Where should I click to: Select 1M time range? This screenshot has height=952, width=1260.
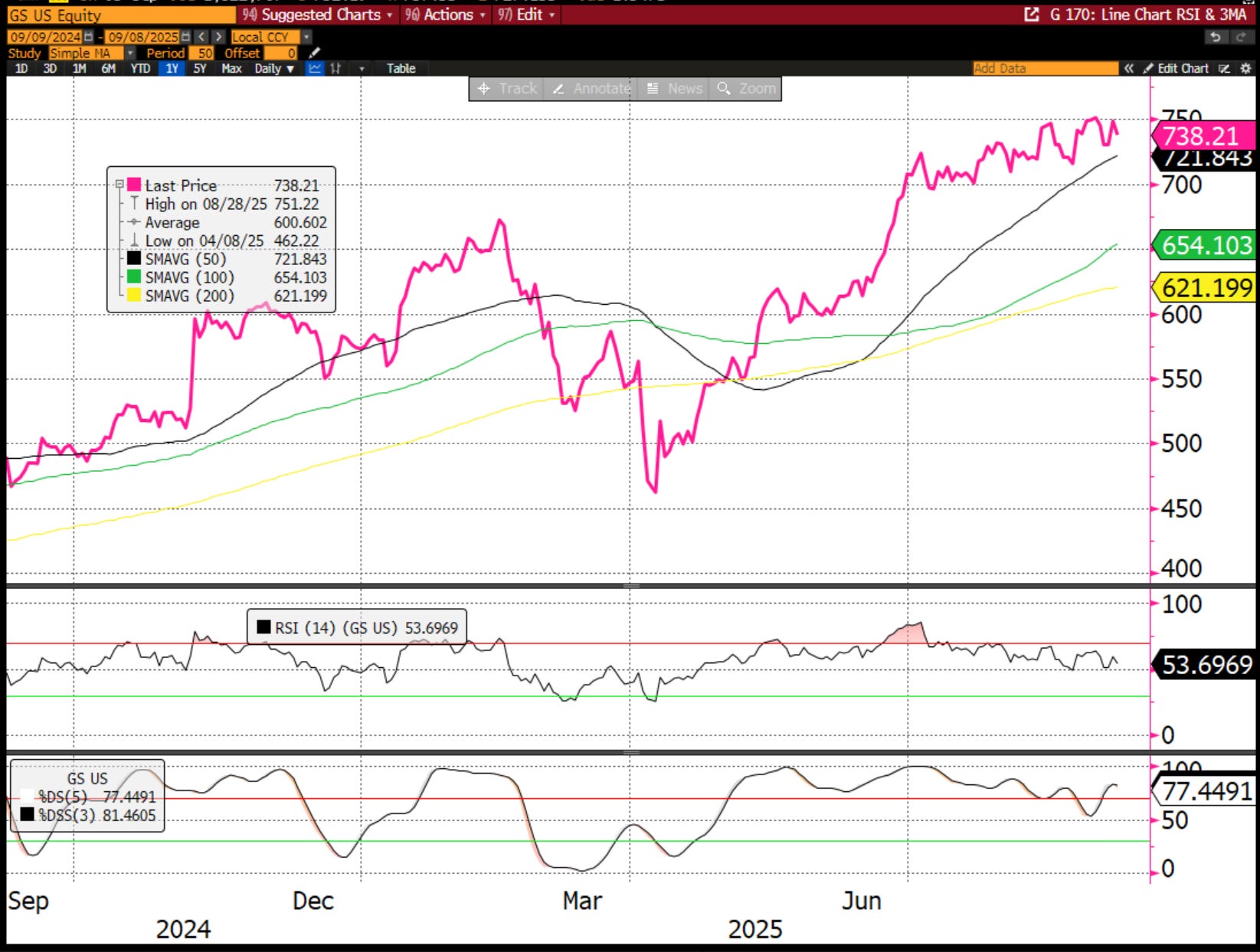click(x=79, y=68)
